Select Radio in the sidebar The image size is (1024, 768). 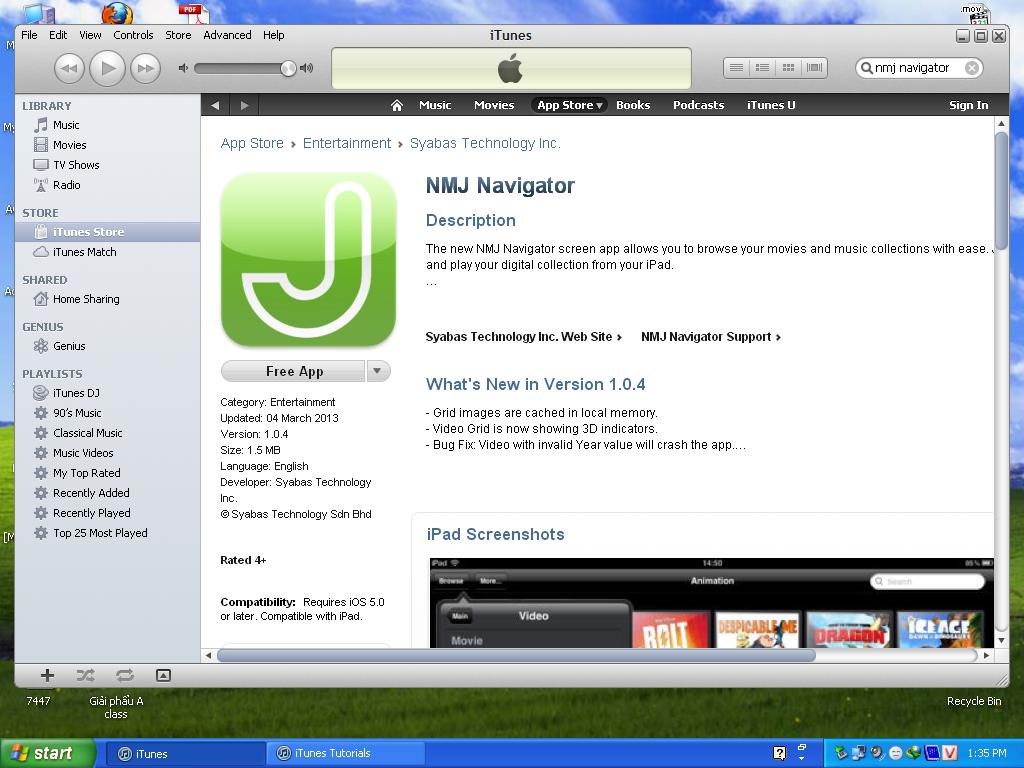[67, 185]
